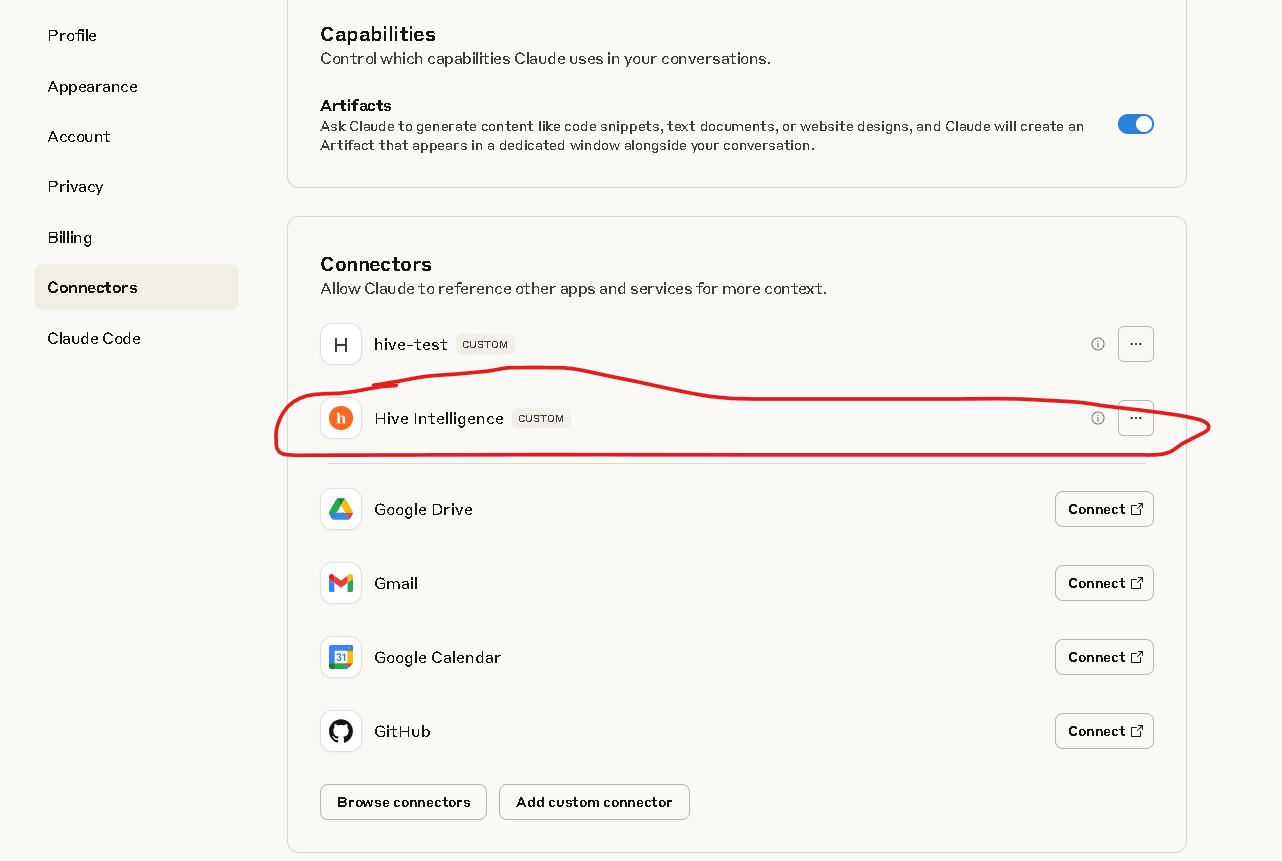Open the Privacy settings section
Screen dimensions: 1282x861
[x=75, y=186]
